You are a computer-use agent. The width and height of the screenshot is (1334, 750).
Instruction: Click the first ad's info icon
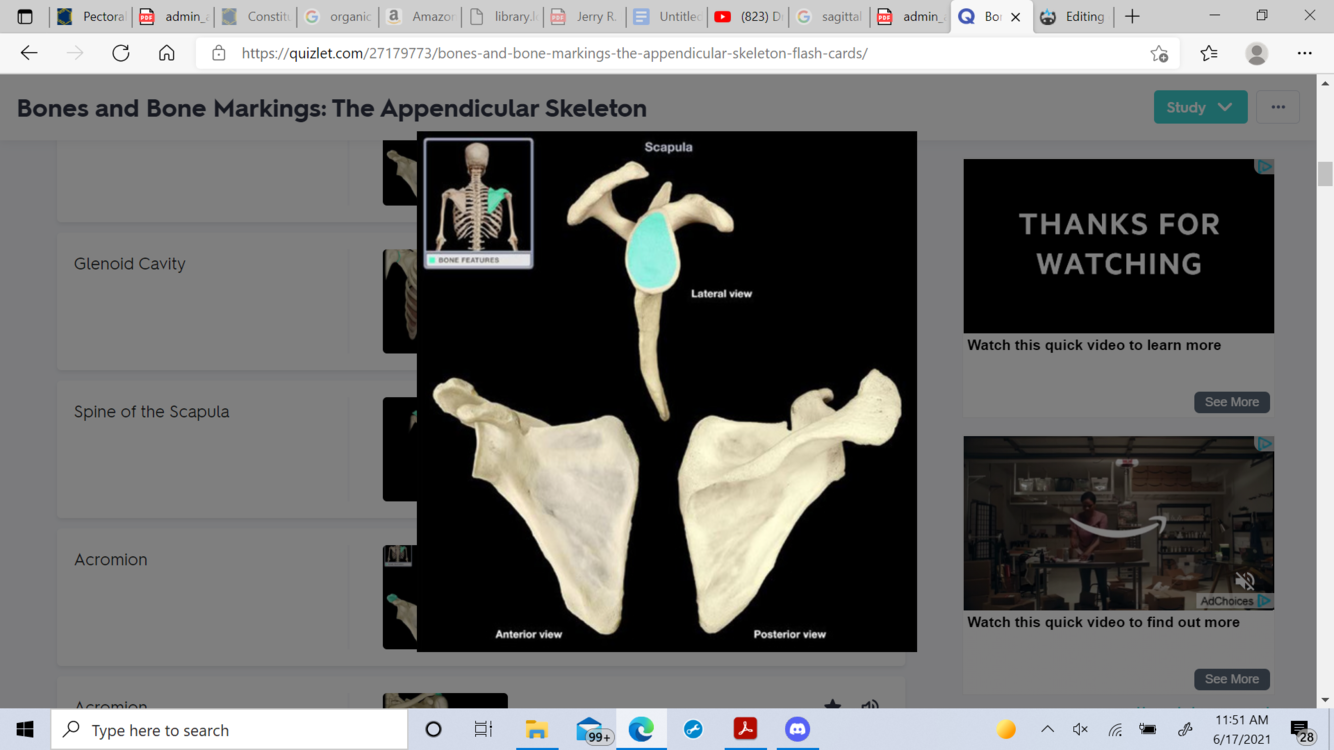[1265, 166]
